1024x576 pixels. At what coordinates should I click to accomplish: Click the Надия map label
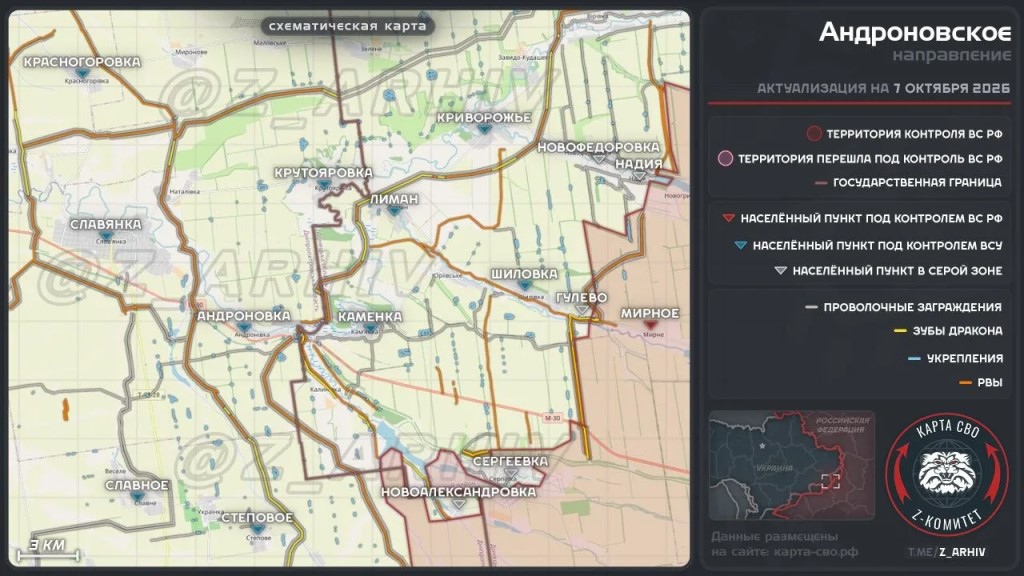pos(639,164)
